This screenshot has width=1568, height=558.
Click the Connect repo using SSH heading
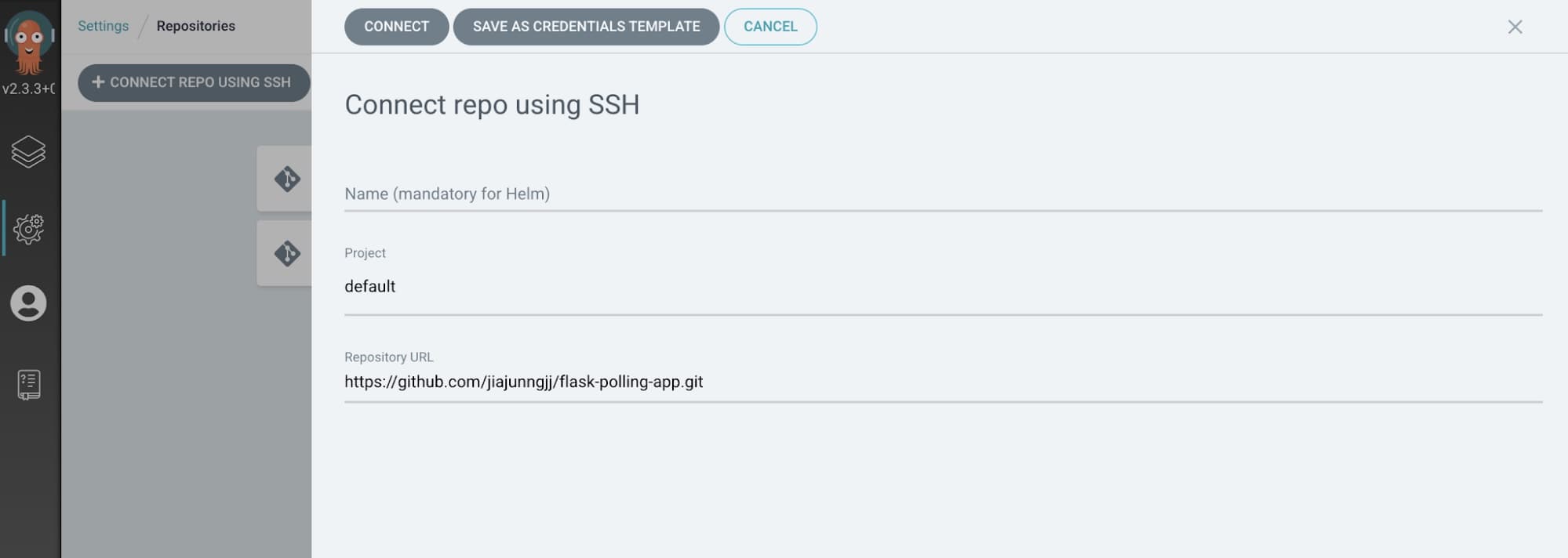(492, 104)
